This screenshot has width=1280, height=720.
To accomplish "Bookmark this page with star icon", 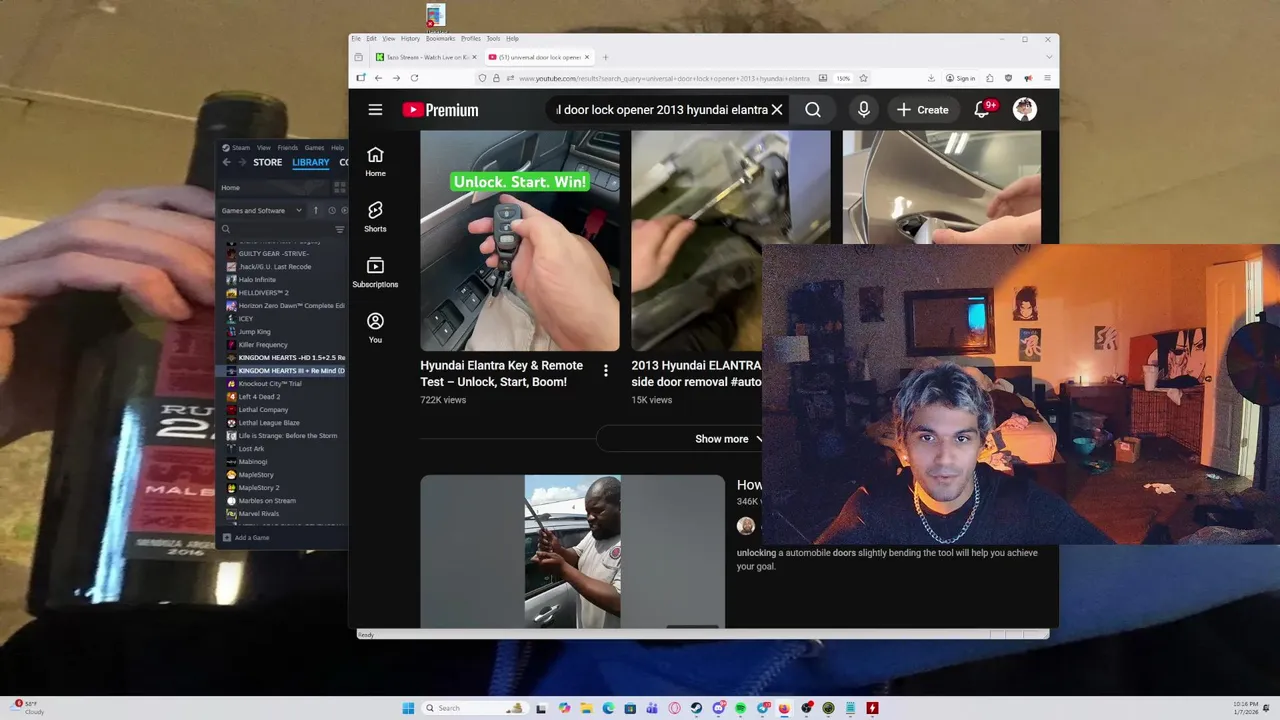I will (x=863, y=78).
